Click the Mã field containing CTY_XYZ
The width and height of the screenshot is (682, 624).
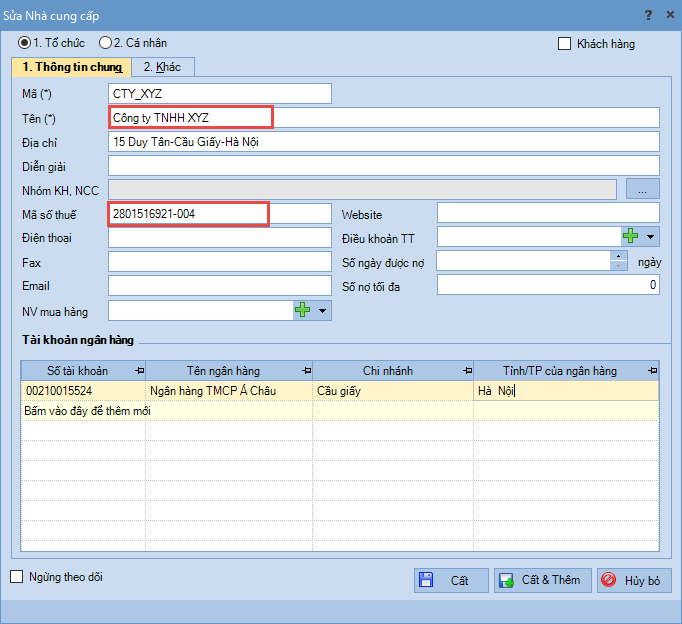pos(220,93)
